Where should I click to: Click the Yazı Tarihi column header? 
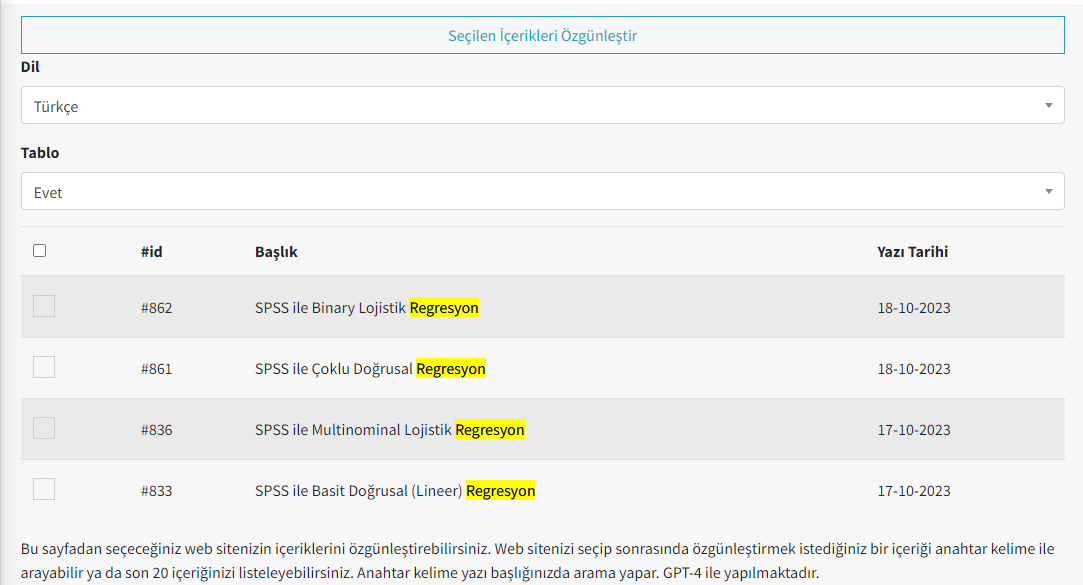[x=912, y=252]
